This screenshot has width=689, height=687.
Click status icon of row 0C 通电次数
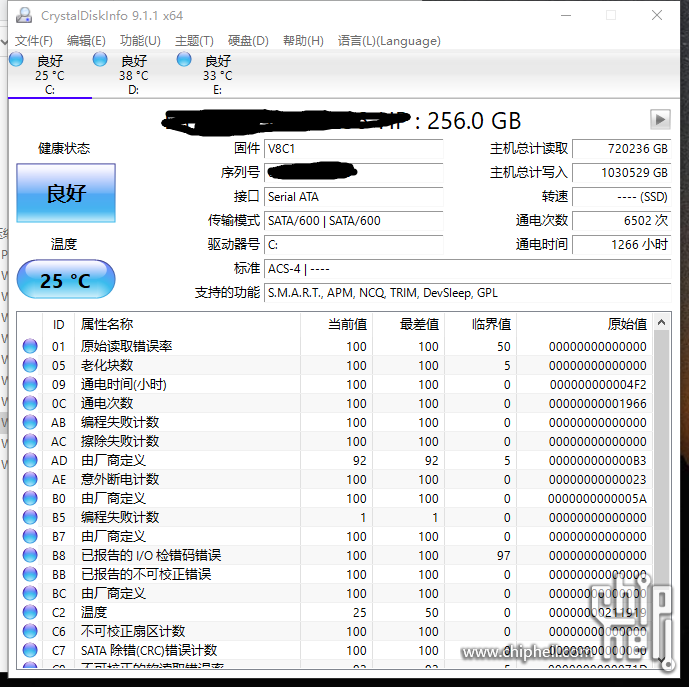pyautogui.click(x=30, y=403)
